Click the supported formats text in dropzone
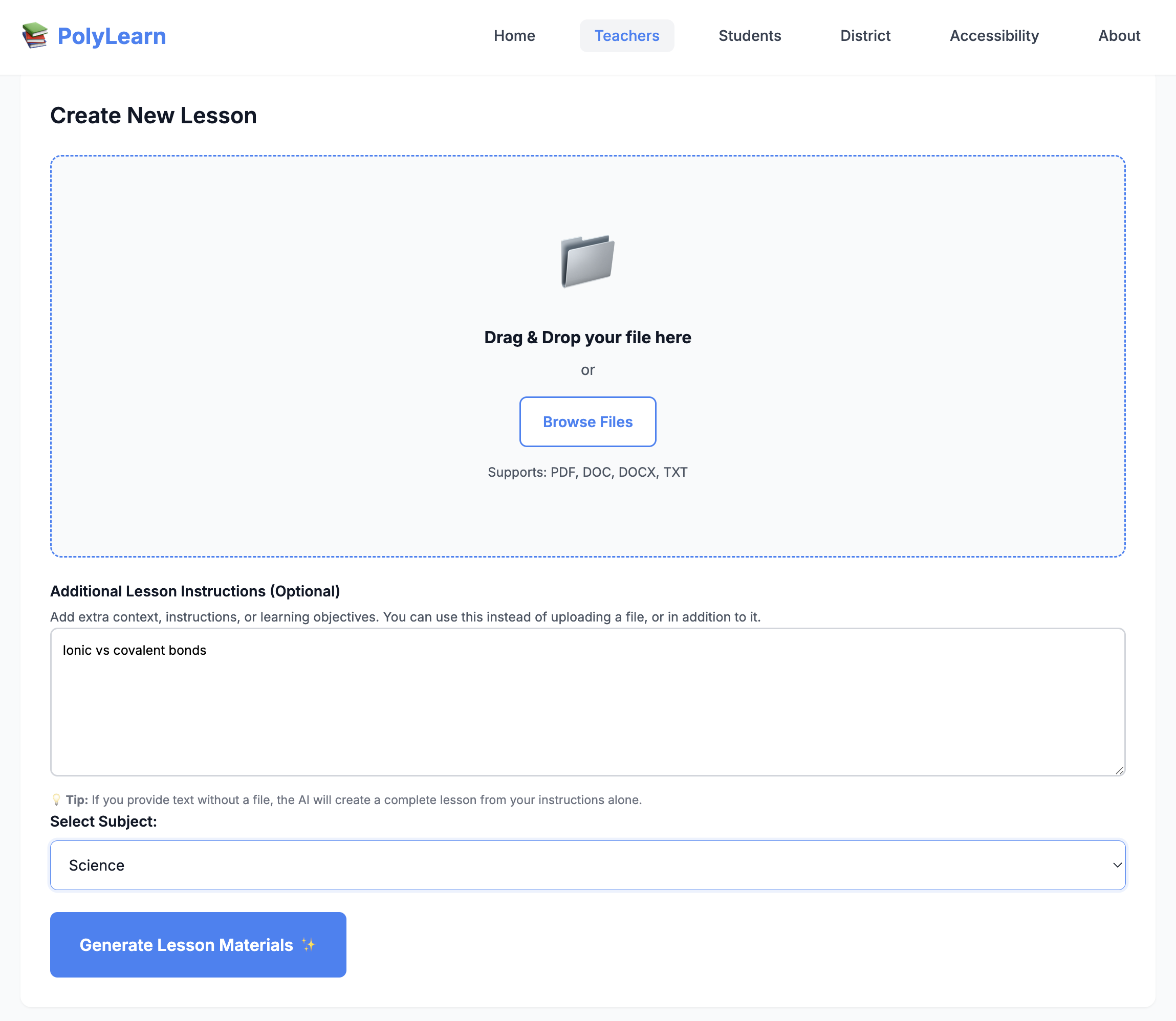 (587, 472)
